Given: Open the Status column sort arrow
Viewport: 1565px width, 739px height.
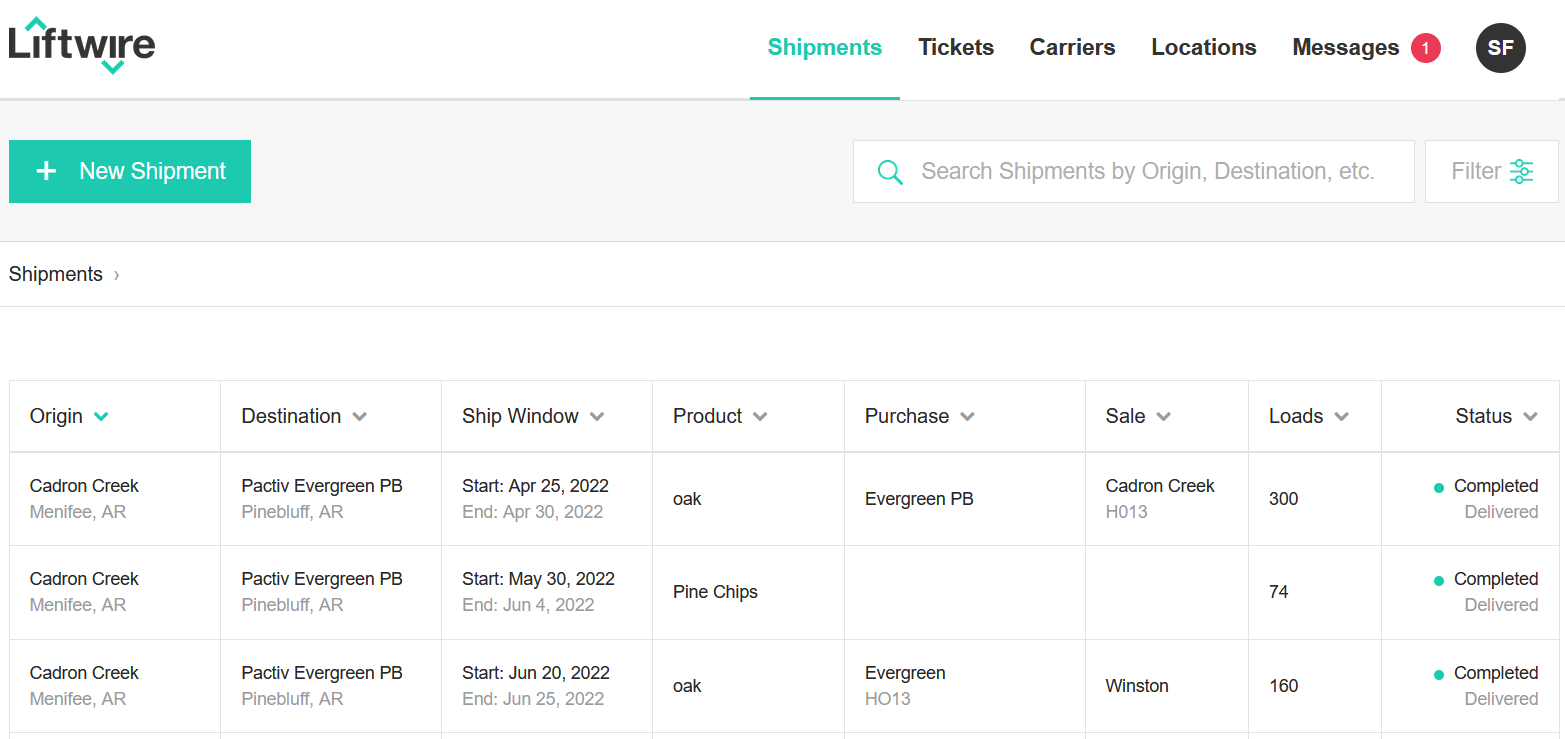Looking at the screenshot, I should (1530, 417).
